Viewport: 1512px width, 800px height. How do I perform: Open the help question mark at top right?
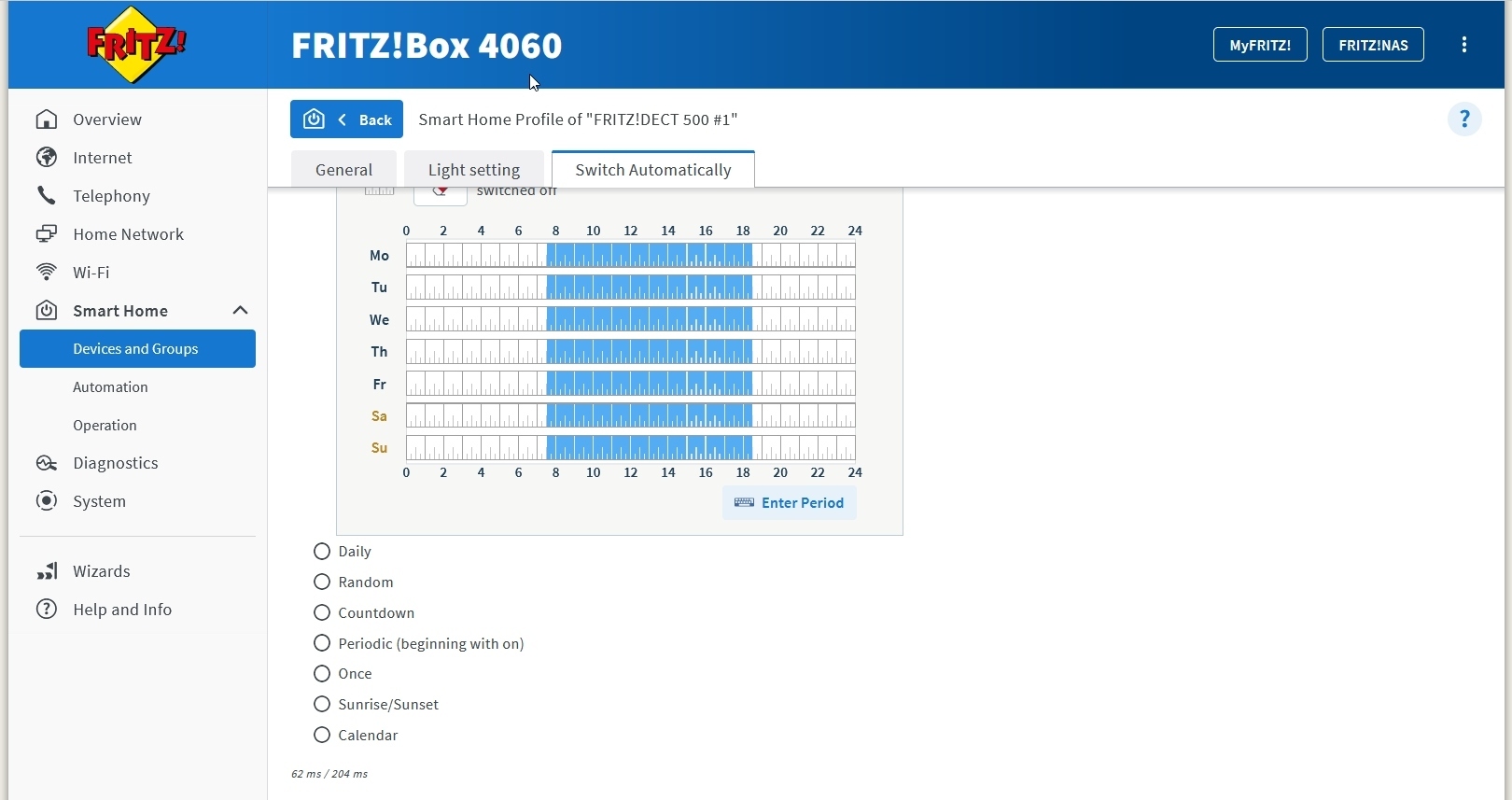[1464, 119]
